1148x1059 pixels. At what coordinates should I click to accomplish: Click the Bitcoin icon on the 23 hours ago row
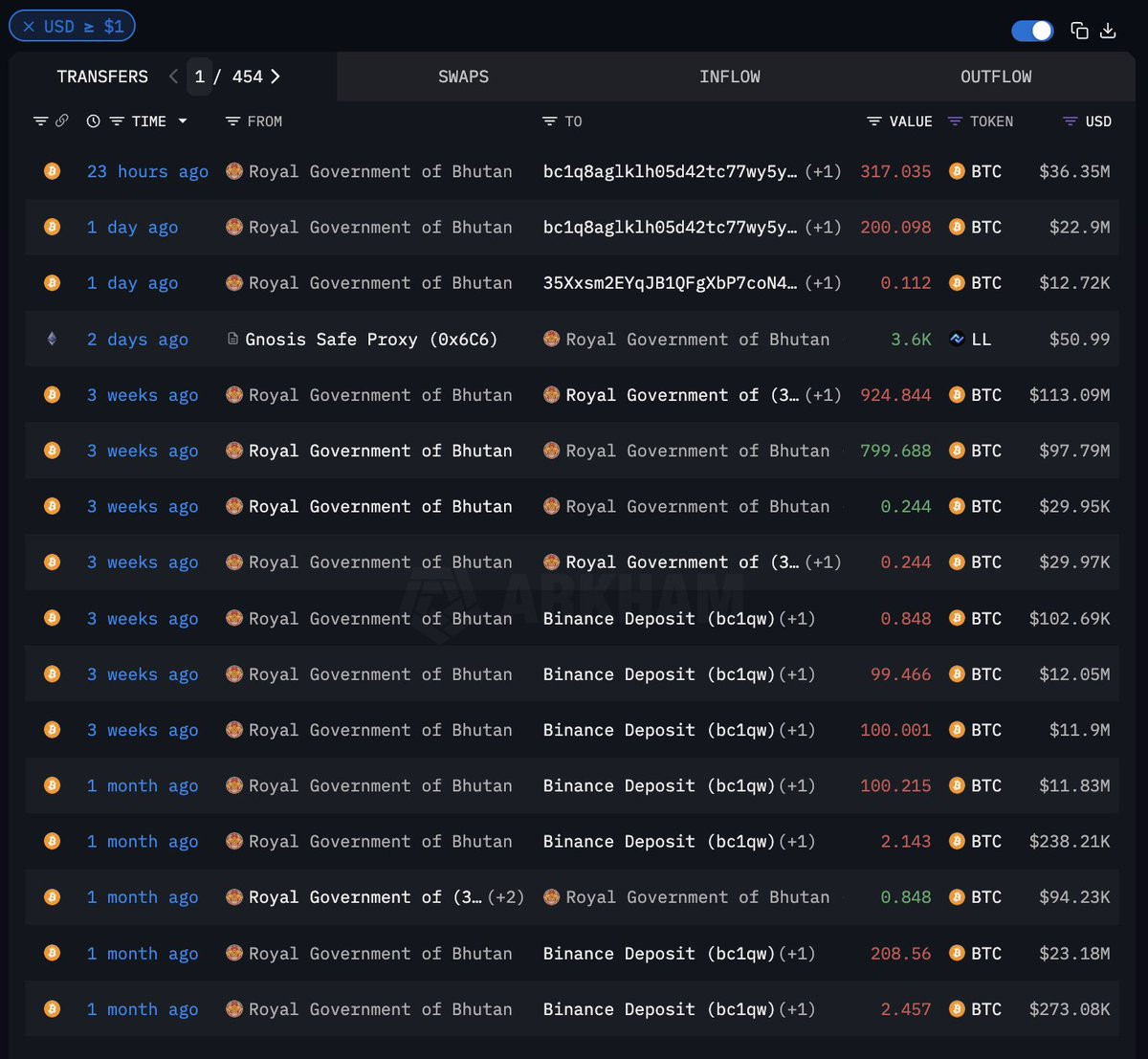pyautogui.click(x=52, y=171)
